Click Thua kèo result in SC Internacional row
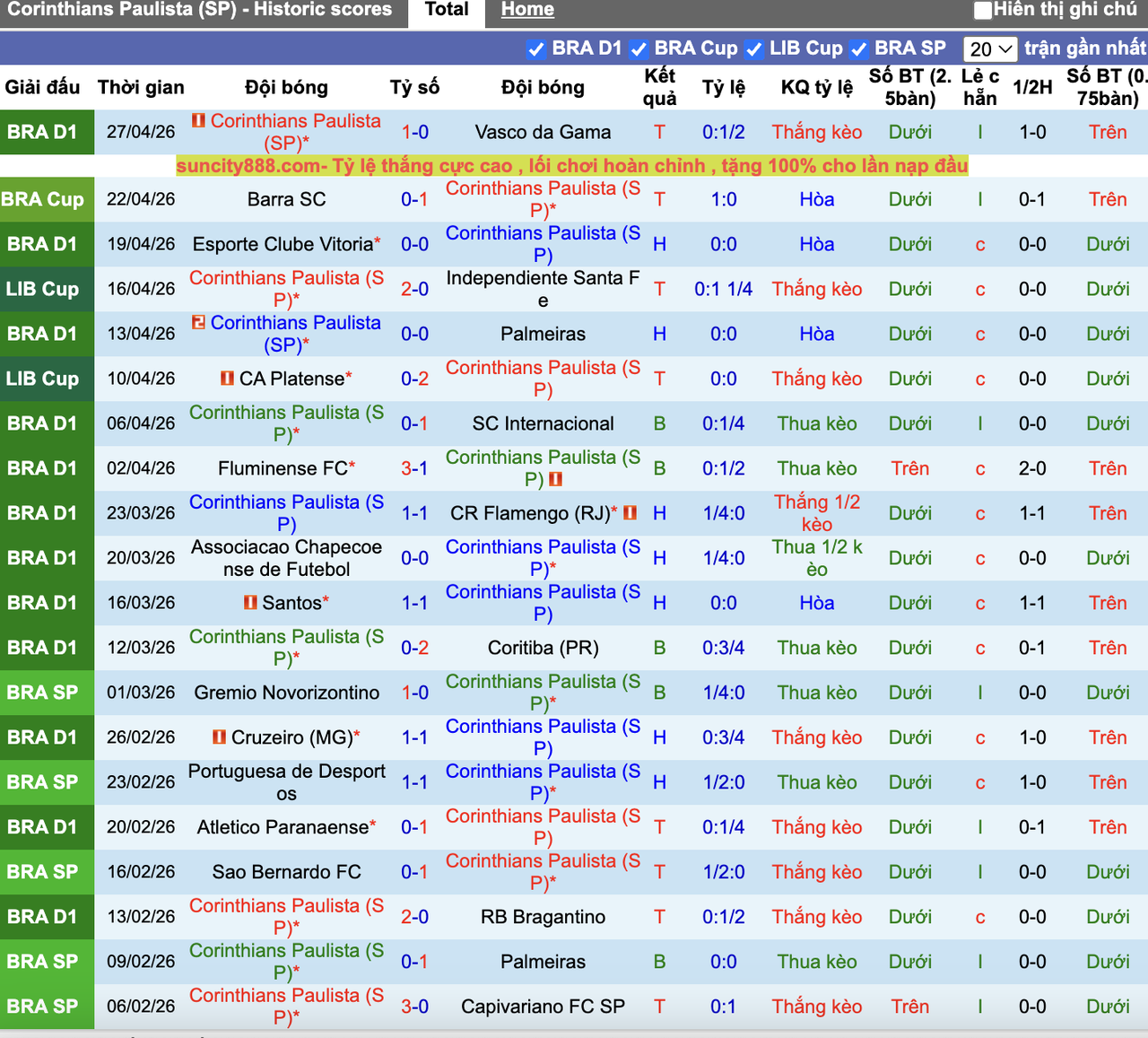Viewport: 1148px width, 1038px height. pyautogui.click(x=817, y=423)
